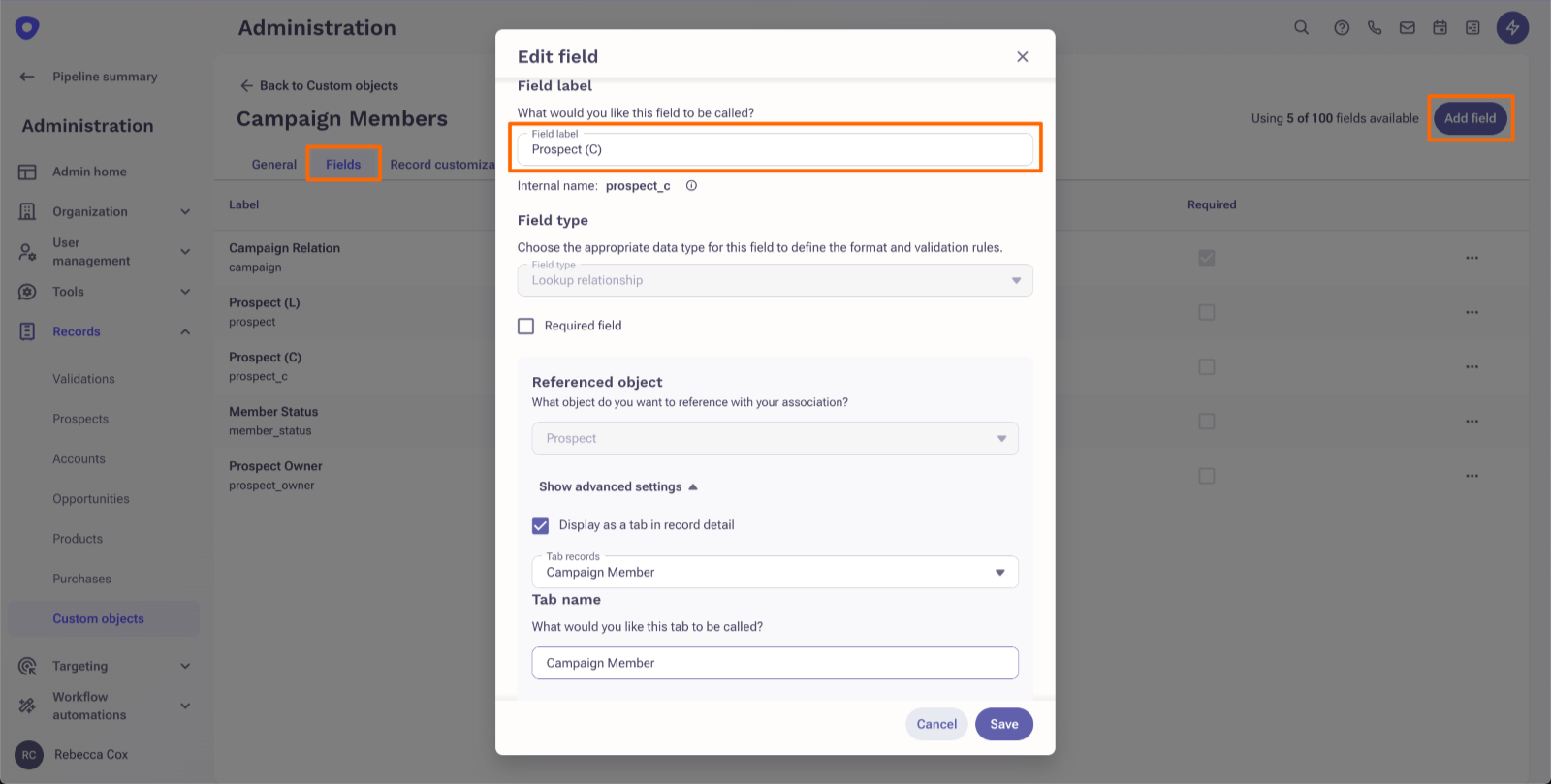This screenshot has width=1551, height=784.
Task: Go back to Custom objects
Action: (319, 85)
